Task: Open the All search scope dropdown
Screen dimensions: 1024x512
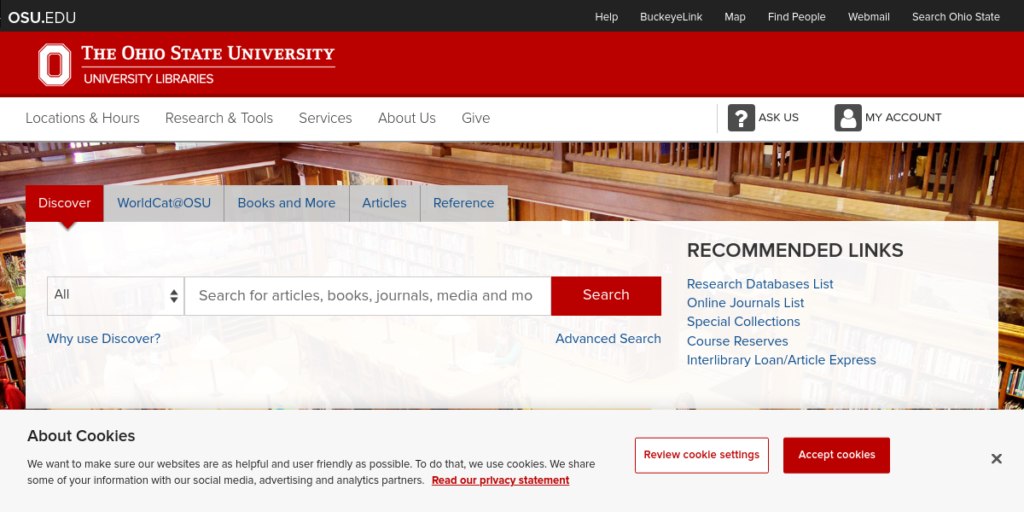Action: 116,295
